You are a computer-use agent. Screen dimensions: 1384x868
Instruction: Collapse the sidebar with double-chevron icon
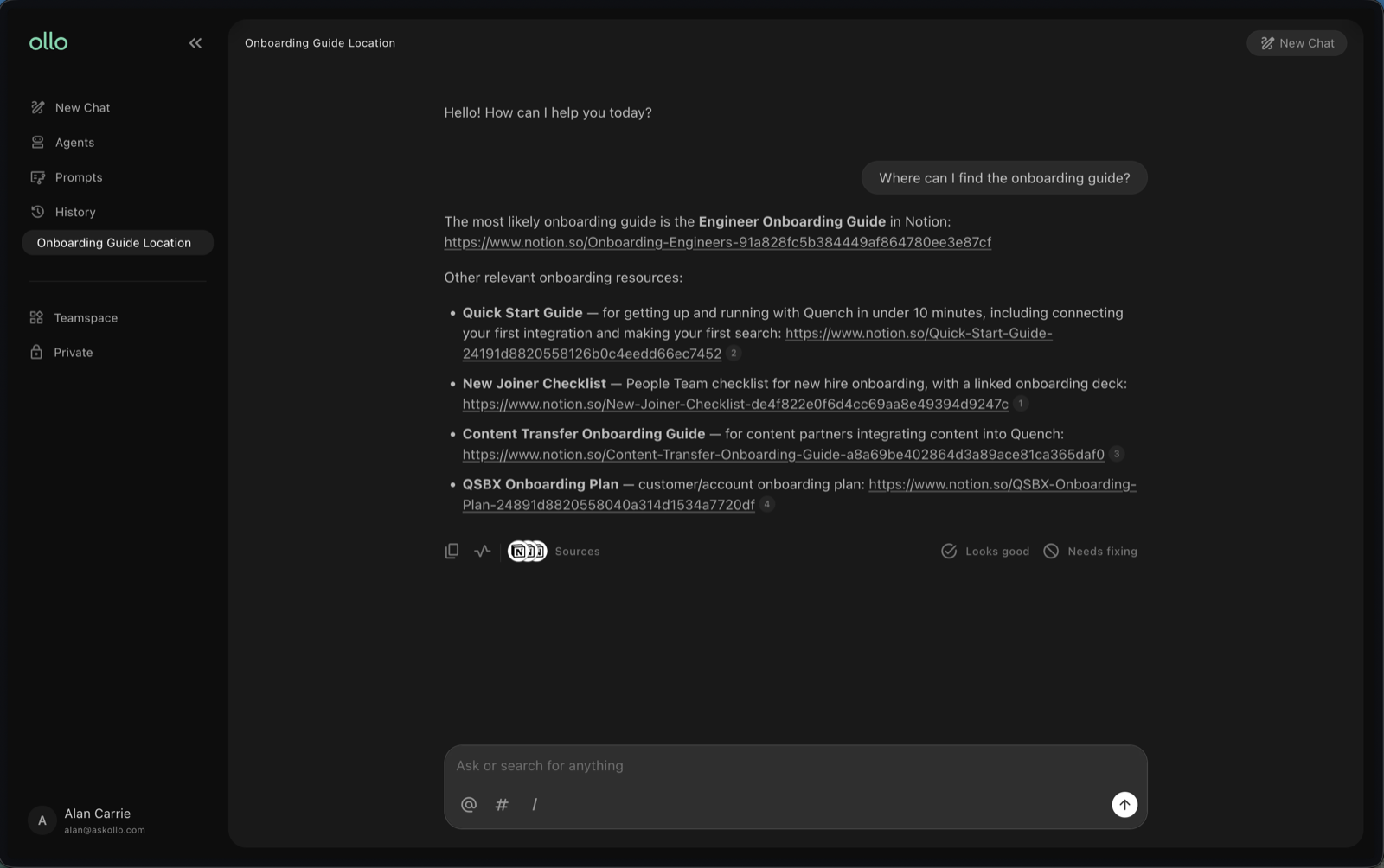click(x=195, y=42)
